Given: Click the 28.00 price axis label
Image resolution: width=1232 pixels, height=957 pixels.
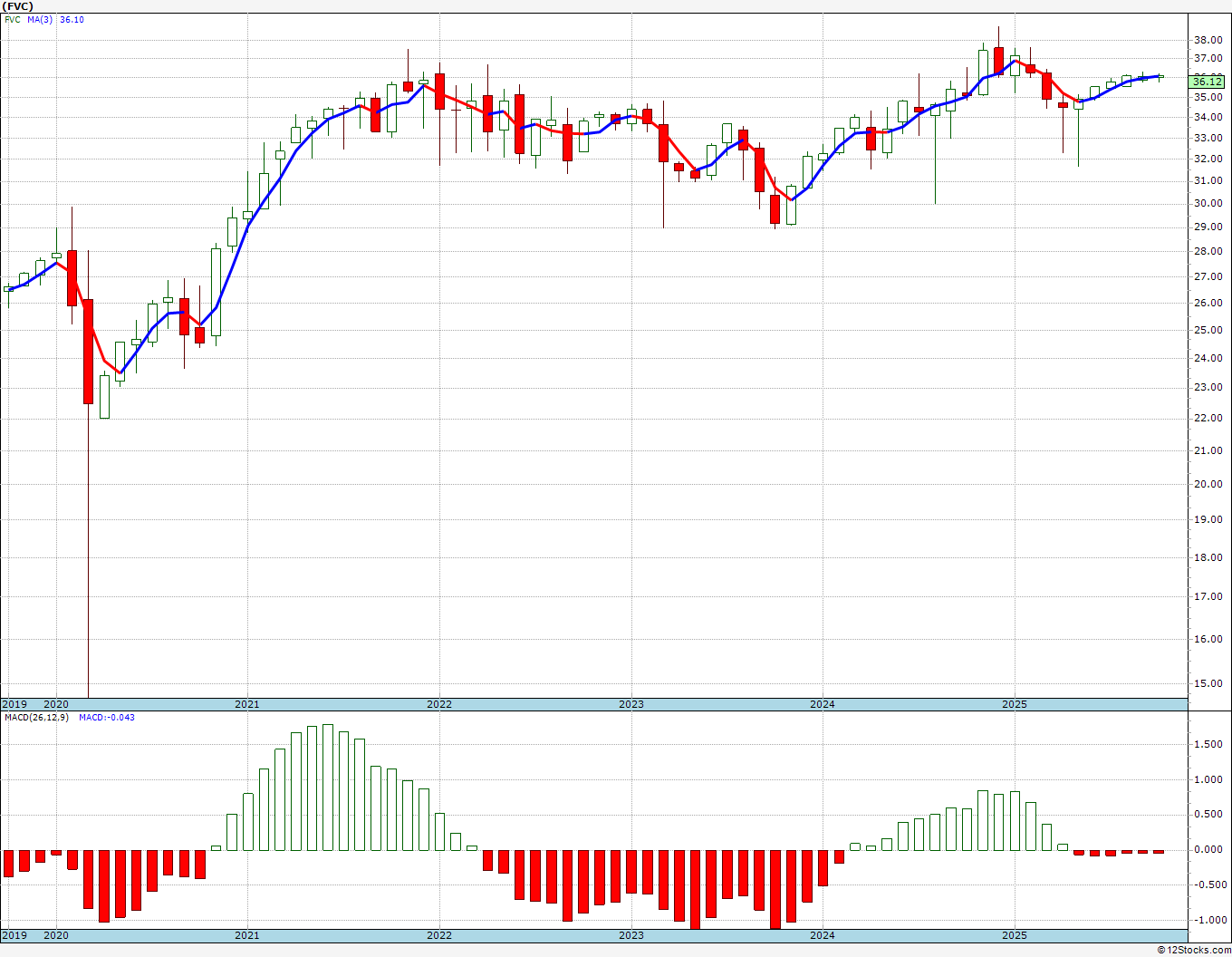Looking at the screenshot, I should [1208, 251].
